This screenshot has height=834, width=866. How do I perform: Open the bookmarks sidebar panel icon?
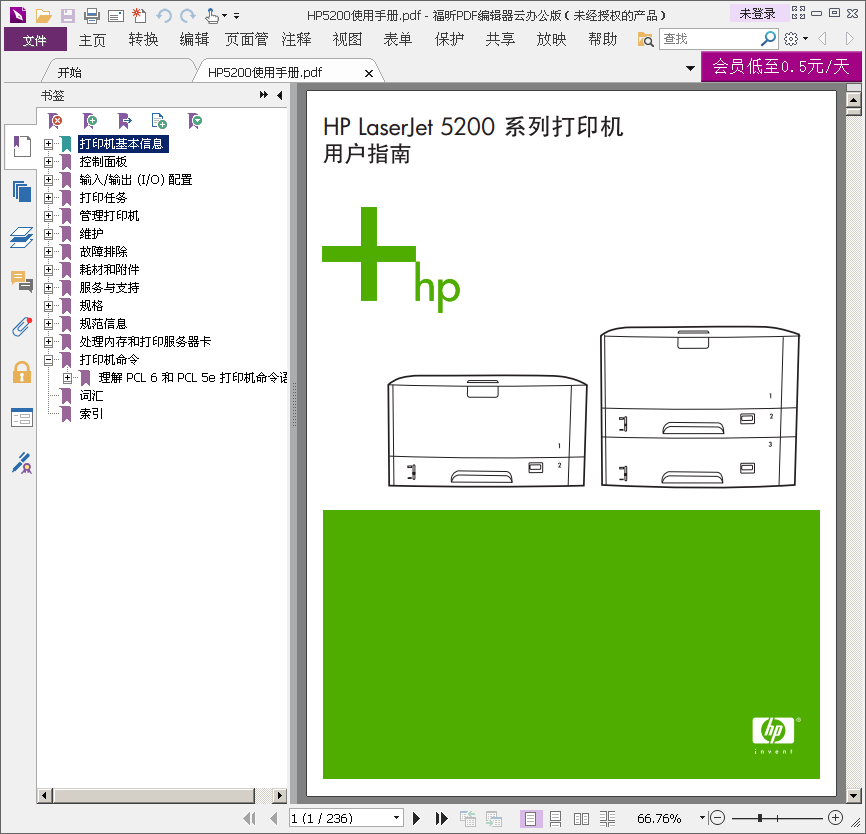(22, 146)
